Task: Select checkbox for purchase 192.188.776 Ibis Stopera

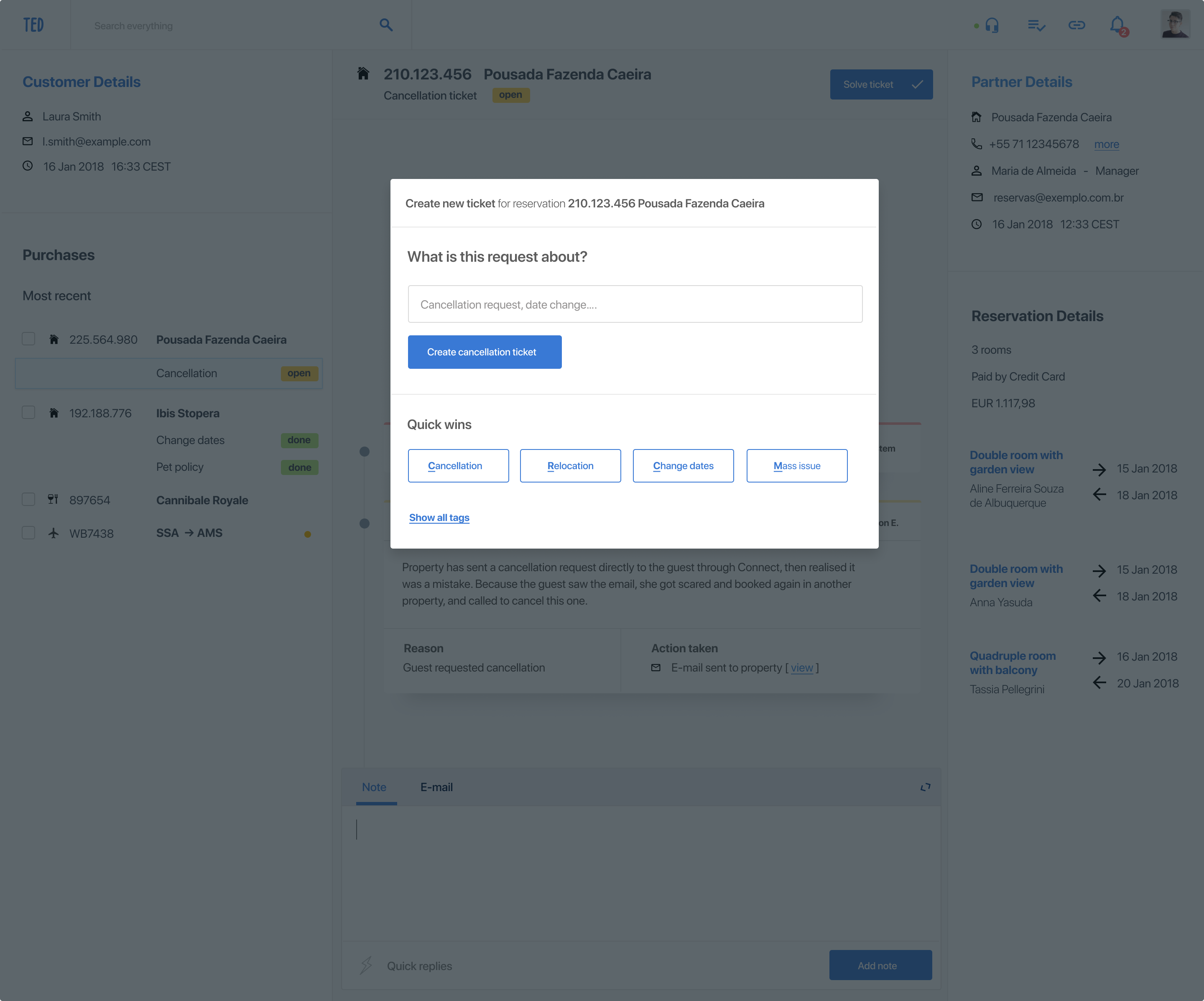Action: tap(28, 412)
